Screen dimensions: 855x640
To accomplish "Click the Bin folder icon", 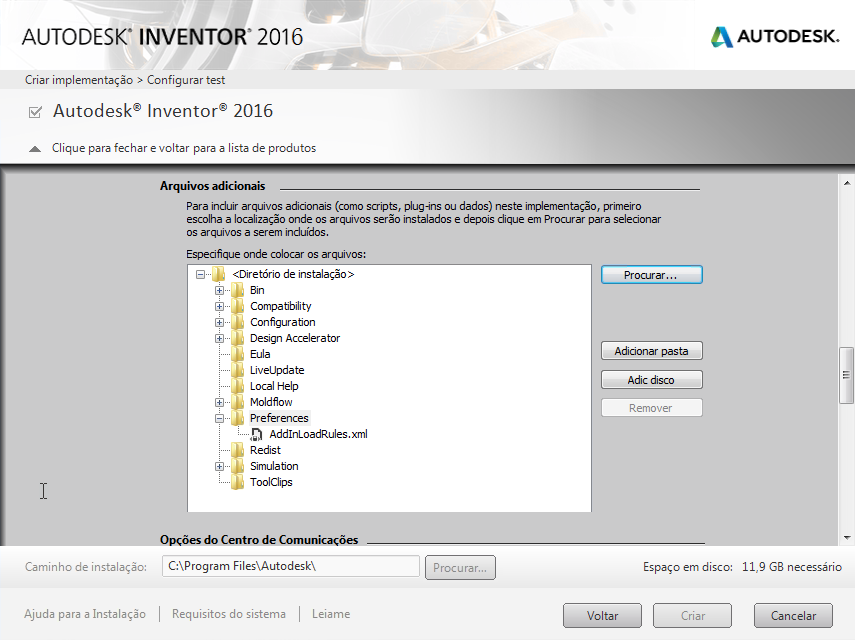I will click(237, 290).
